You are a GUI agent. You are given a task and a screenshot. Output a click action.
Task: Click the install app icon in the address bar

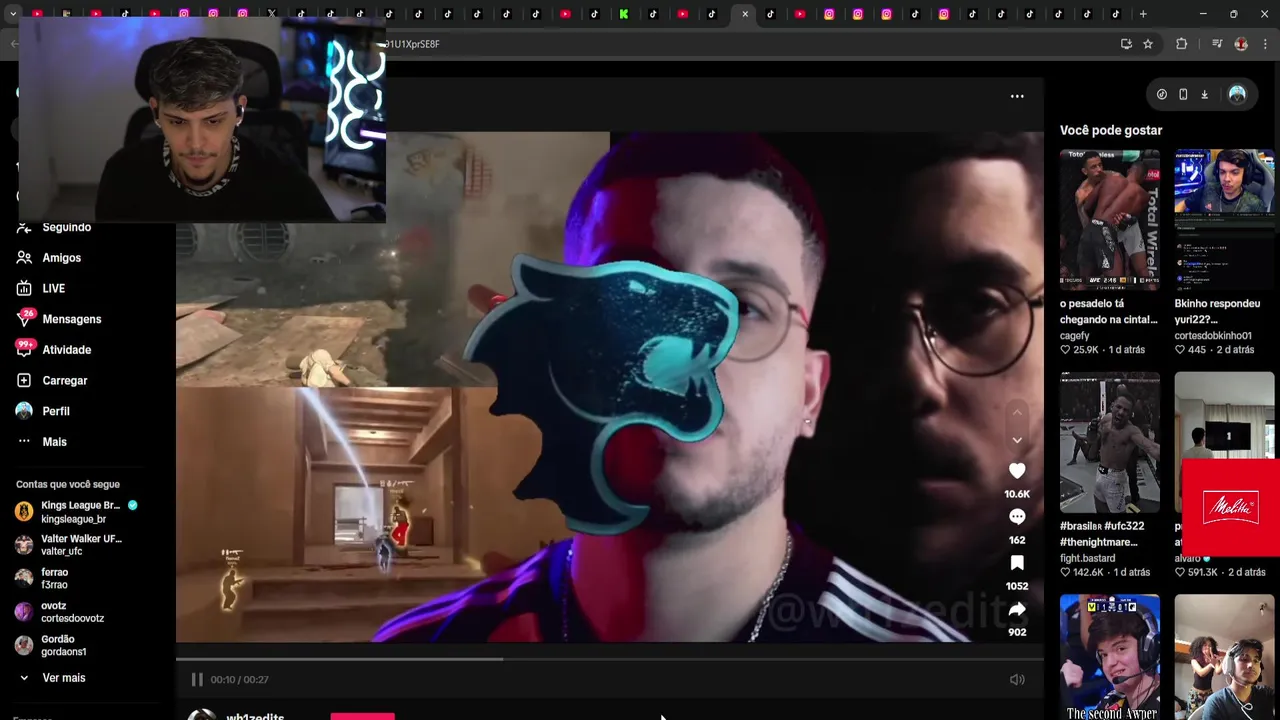(1126, 44)
